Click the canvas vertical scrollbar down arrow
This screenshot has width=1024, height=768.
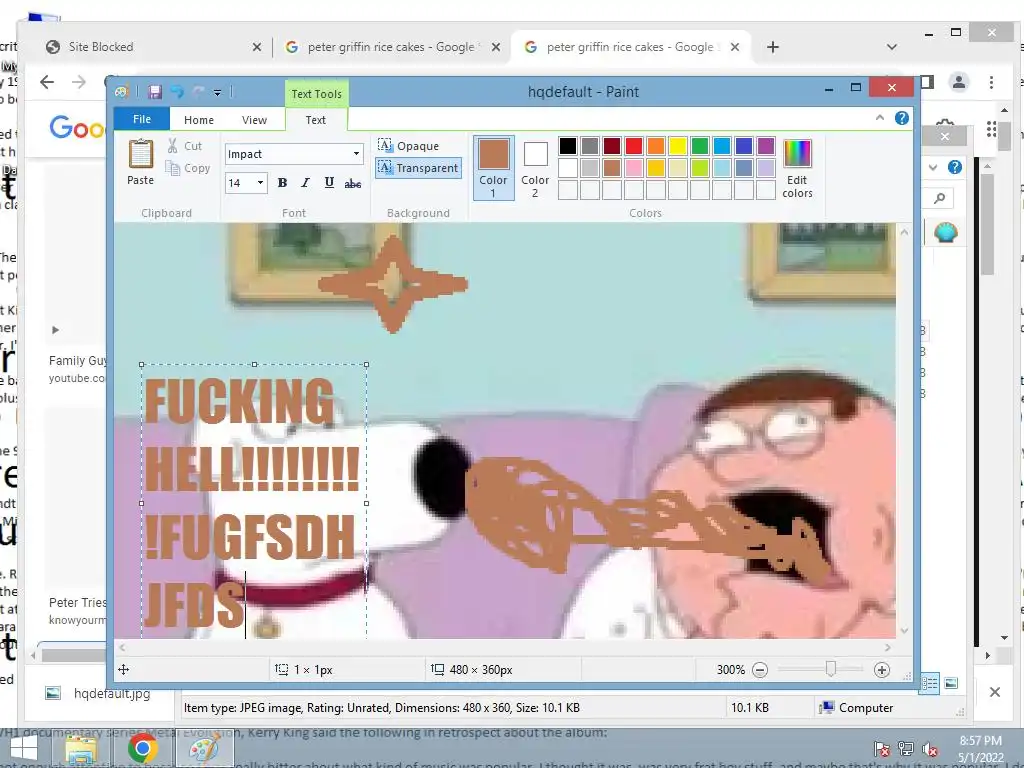pos(904,630)
